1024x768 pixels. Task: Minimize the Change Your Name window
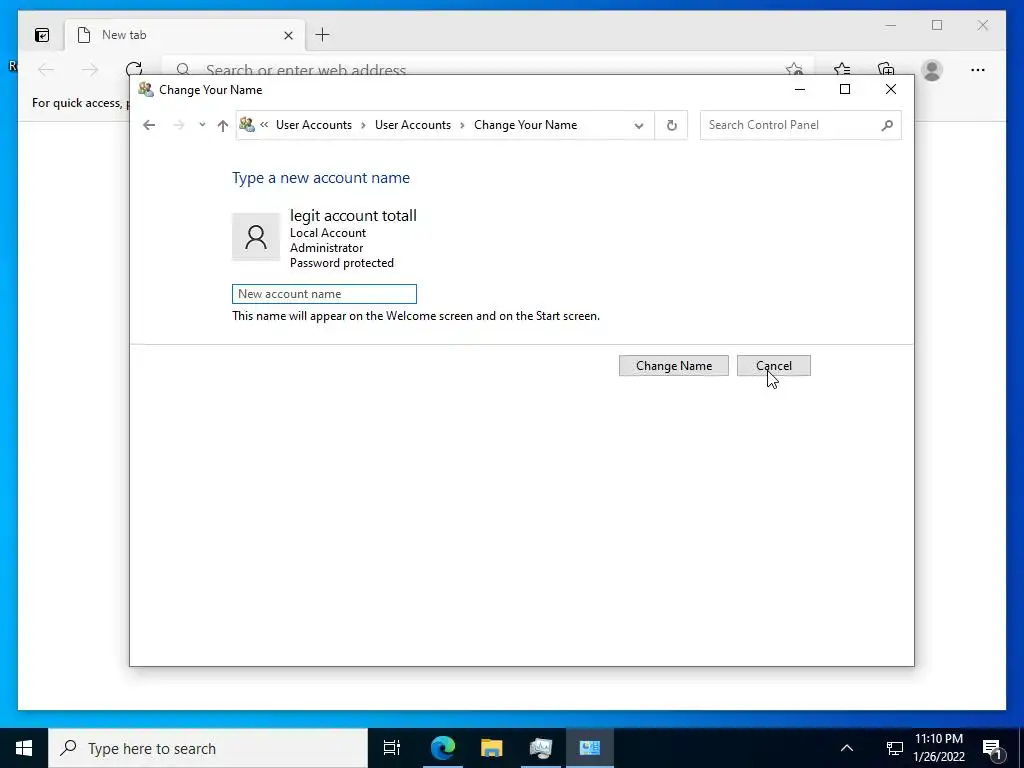click(799, 89)
